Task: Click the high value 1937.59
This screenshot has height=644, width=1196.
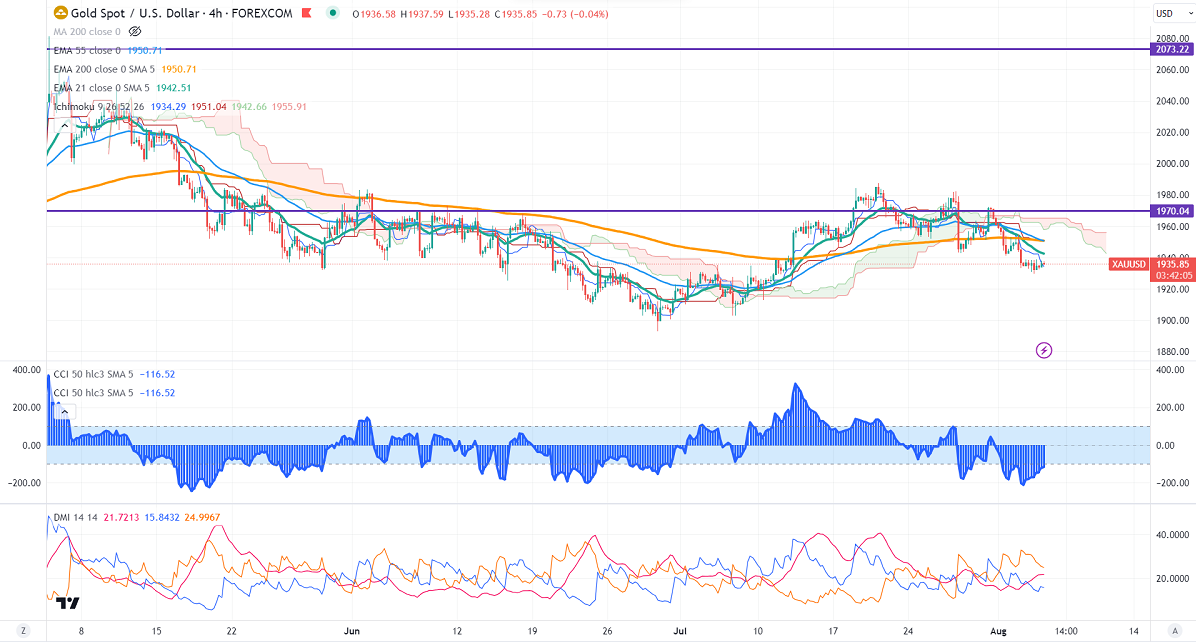Action: pyautogui.click(x=426, y=14)
